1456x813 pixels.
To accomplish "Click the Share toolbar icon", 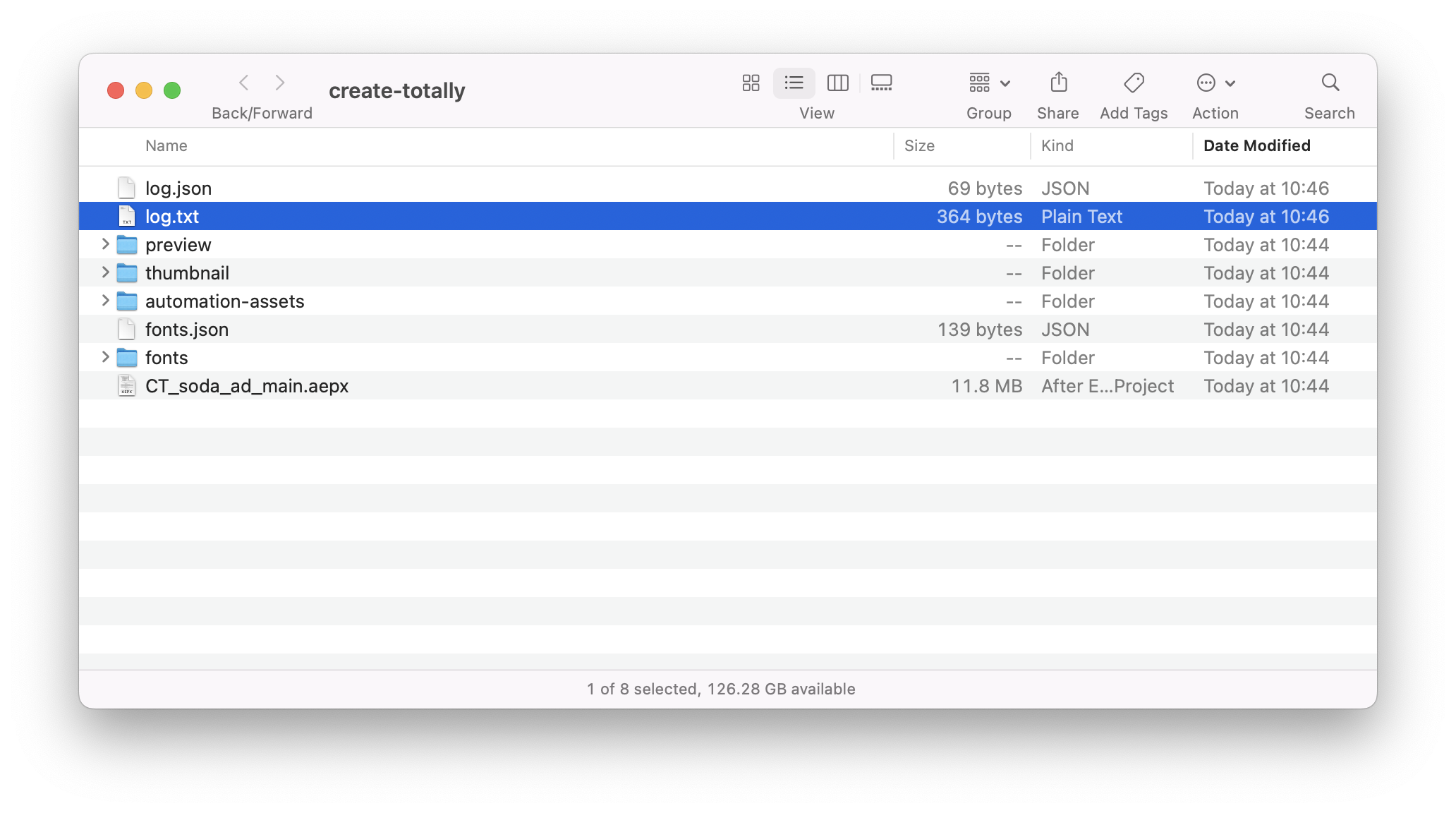I will pos(1058,83).
